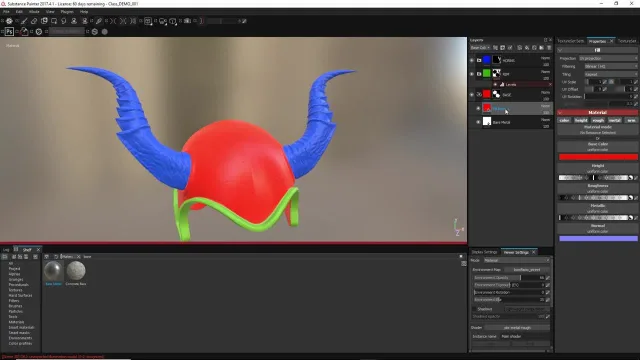Select the Material Picker eyedropper tool

click(99, 21)
